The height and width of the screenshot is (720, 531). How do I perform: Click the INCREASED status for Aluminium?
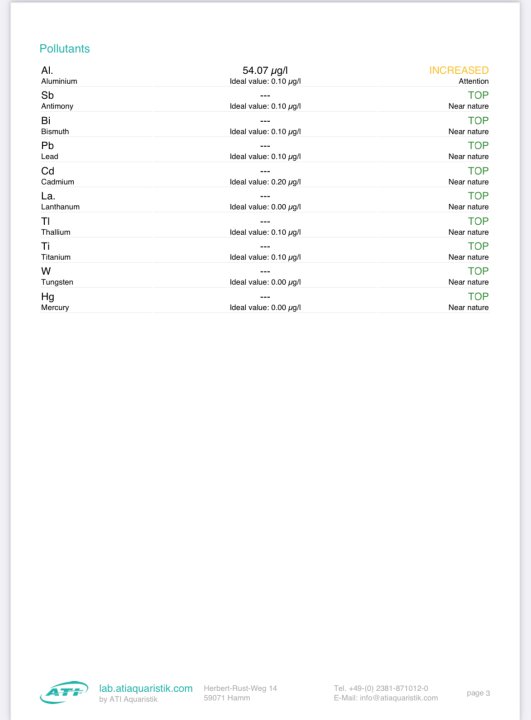coord(458,70)
